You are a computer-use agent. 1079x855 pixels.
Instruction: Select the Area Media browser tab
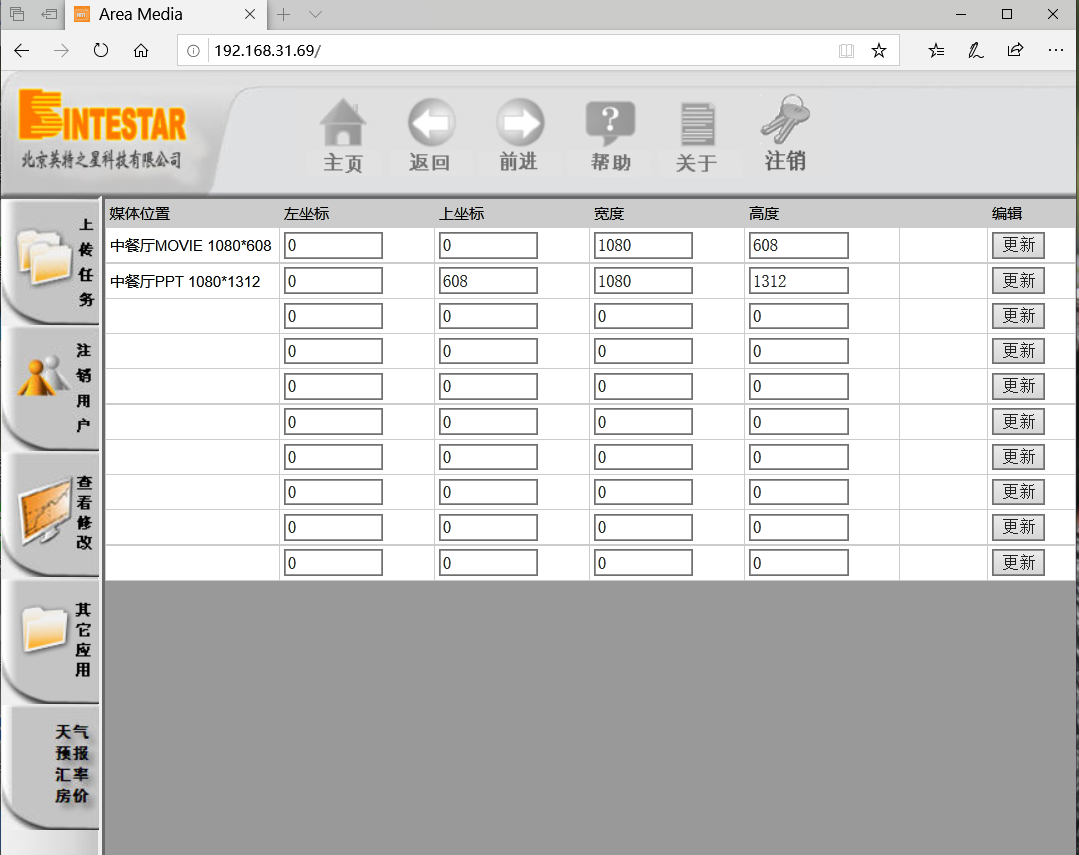(x=160, y=15)
